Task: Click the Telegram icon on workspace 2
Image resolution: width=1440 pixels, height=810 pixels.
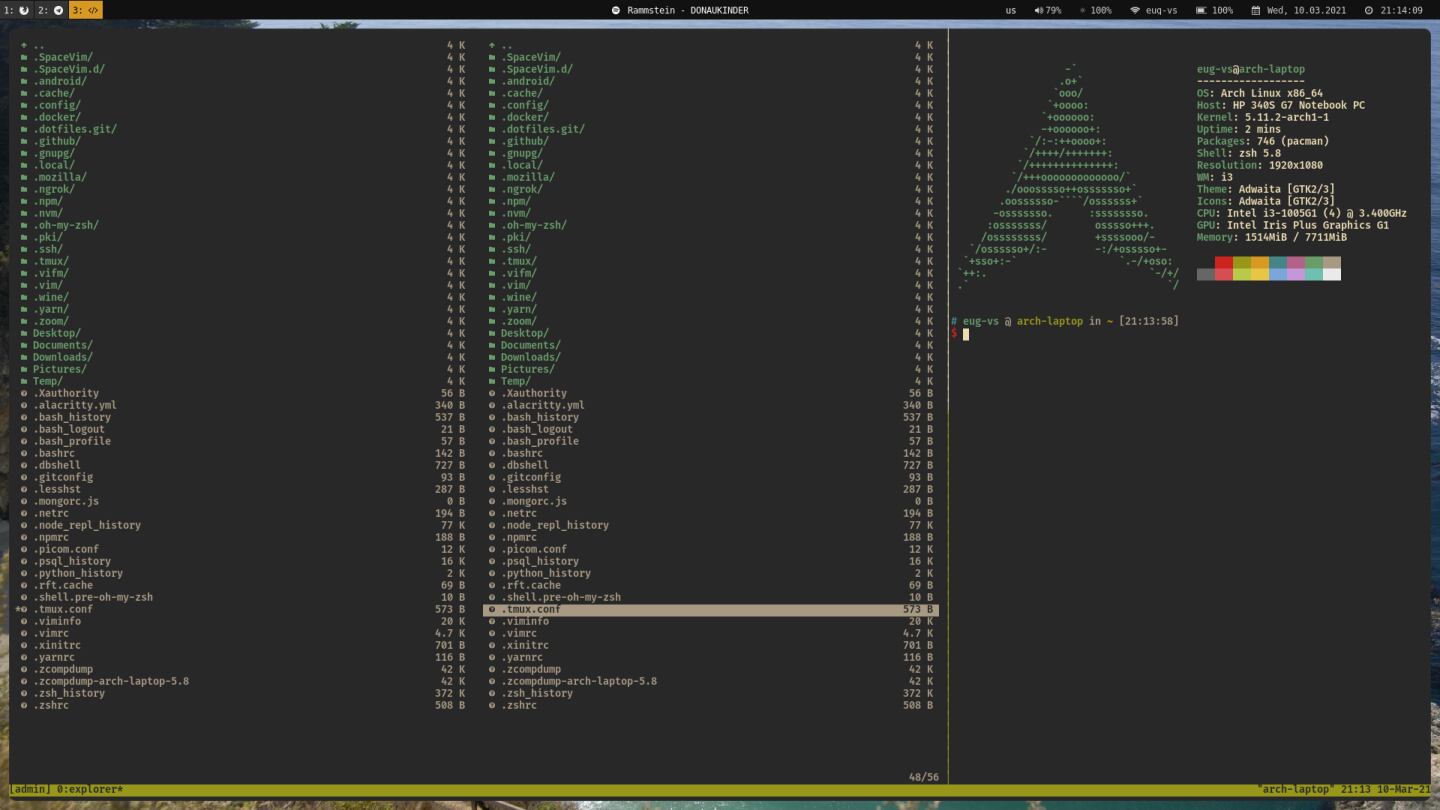Action: (59, 10)
